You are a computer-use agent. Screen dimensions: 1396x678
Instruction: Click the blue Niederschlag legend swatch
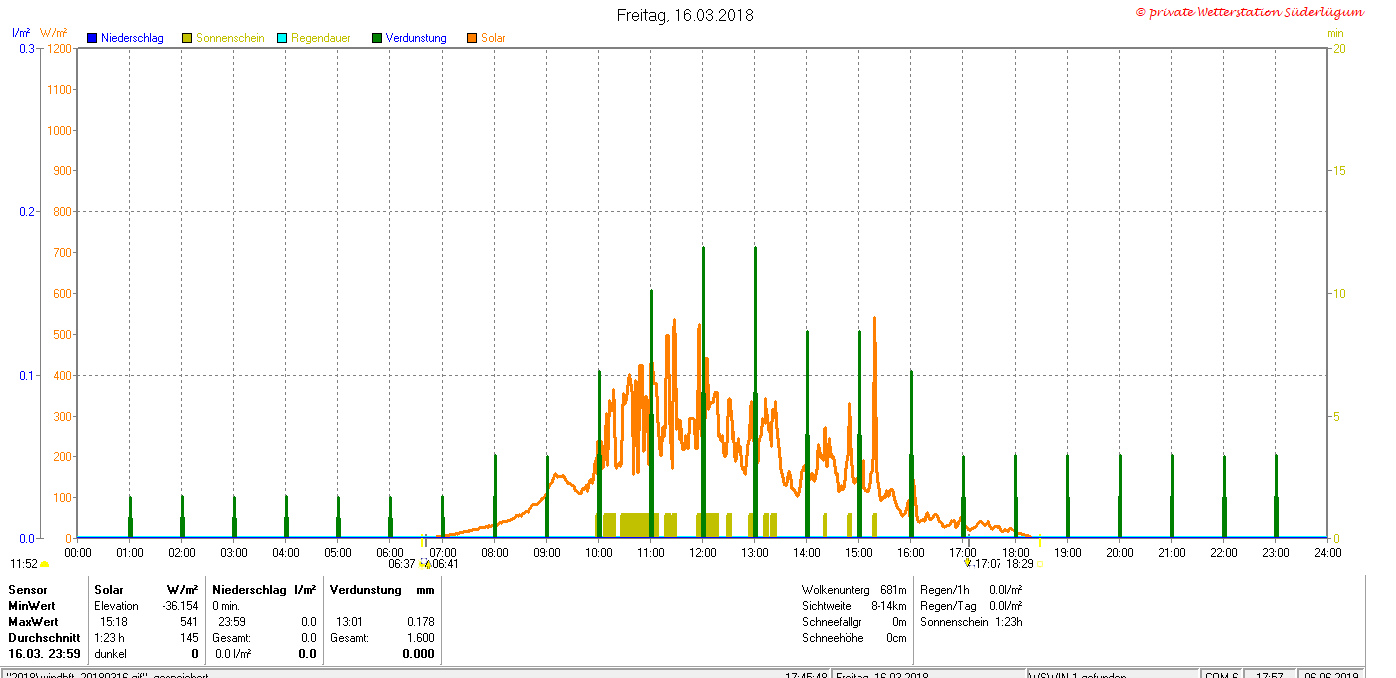click(91, 38)
